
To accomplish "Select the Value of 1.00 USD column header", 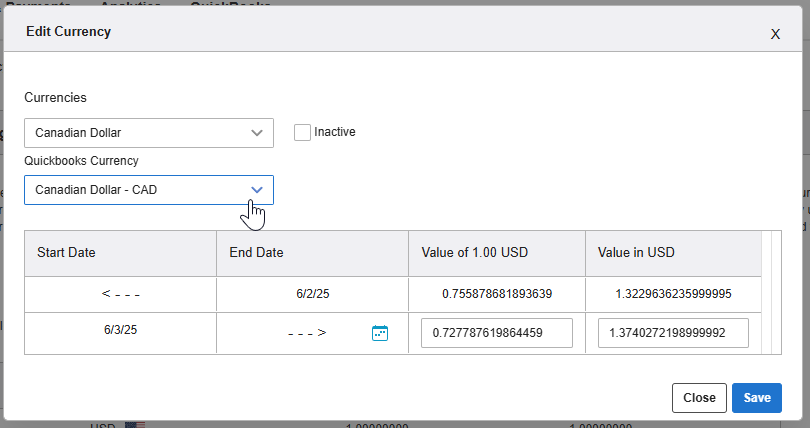I will click(496, 253).
